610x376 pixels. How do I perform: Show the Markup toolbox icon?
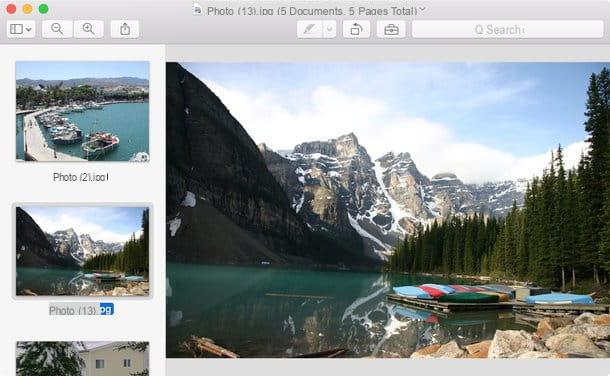click(x=391, y=30)
